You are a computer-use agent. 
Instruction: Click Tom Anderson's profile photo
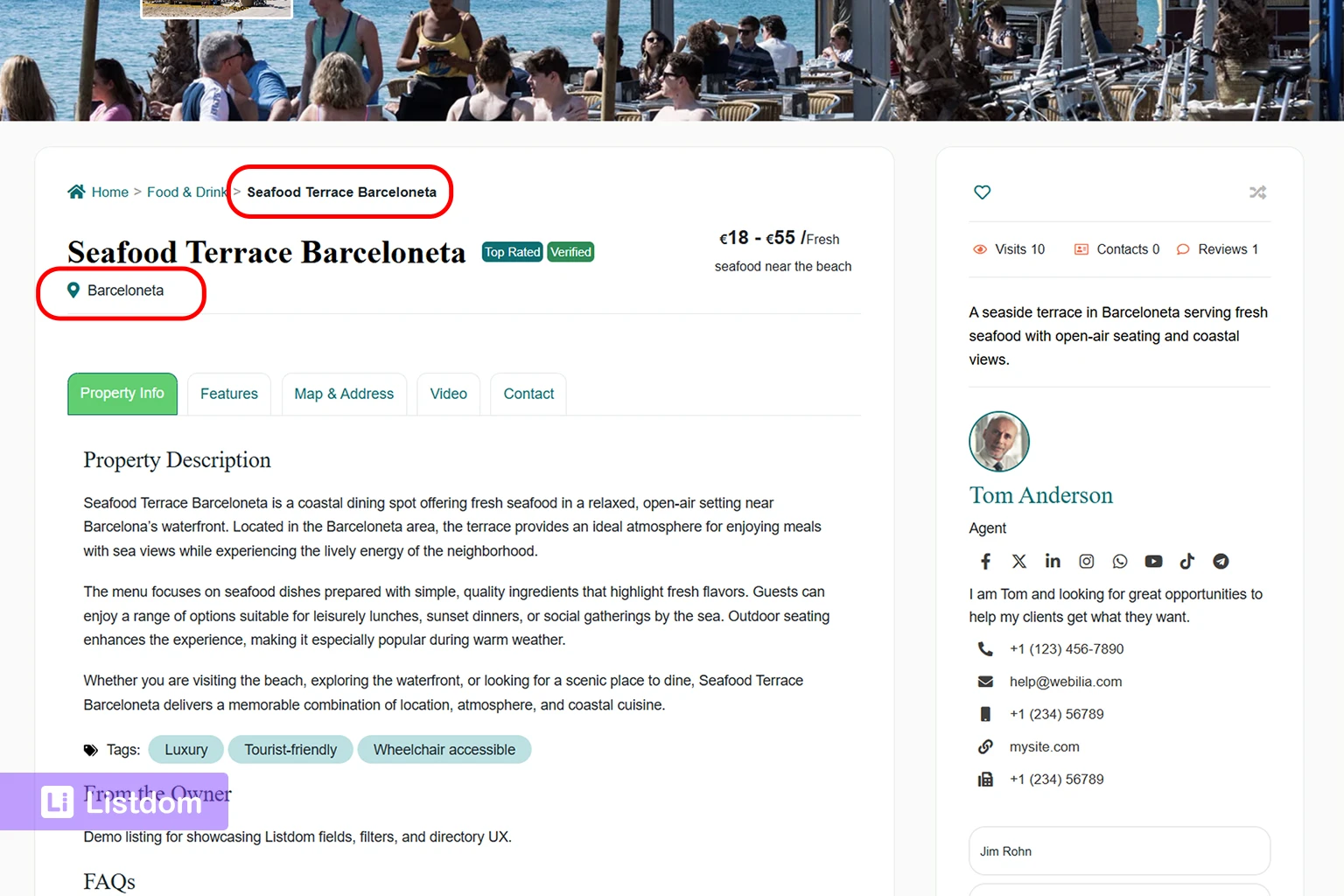[999, 442]
